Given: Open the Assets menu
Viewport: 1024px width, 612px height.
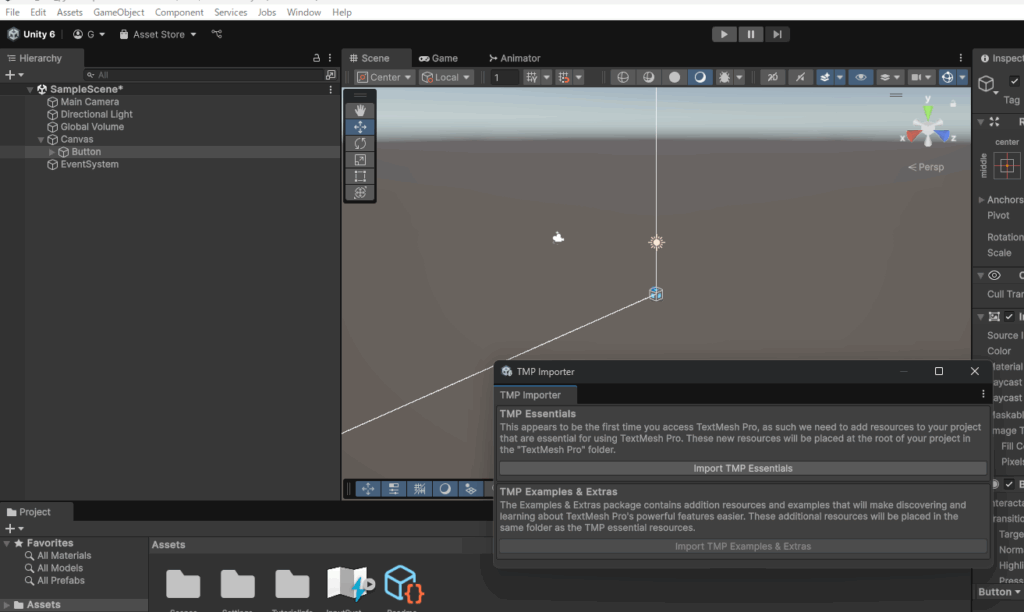Looking at the screenshot, I should [x=69, y=12].
